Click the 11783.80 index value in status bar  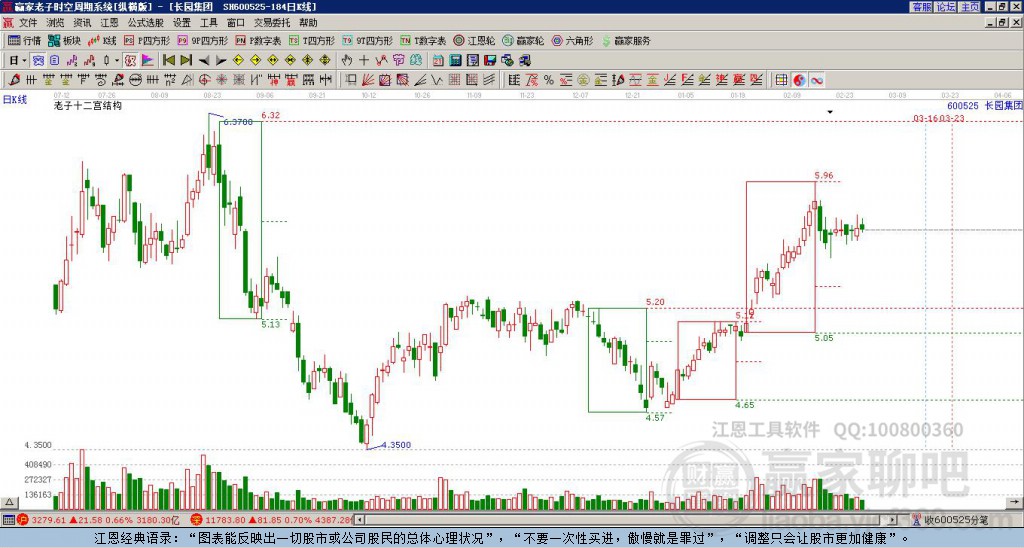point(225,521)
